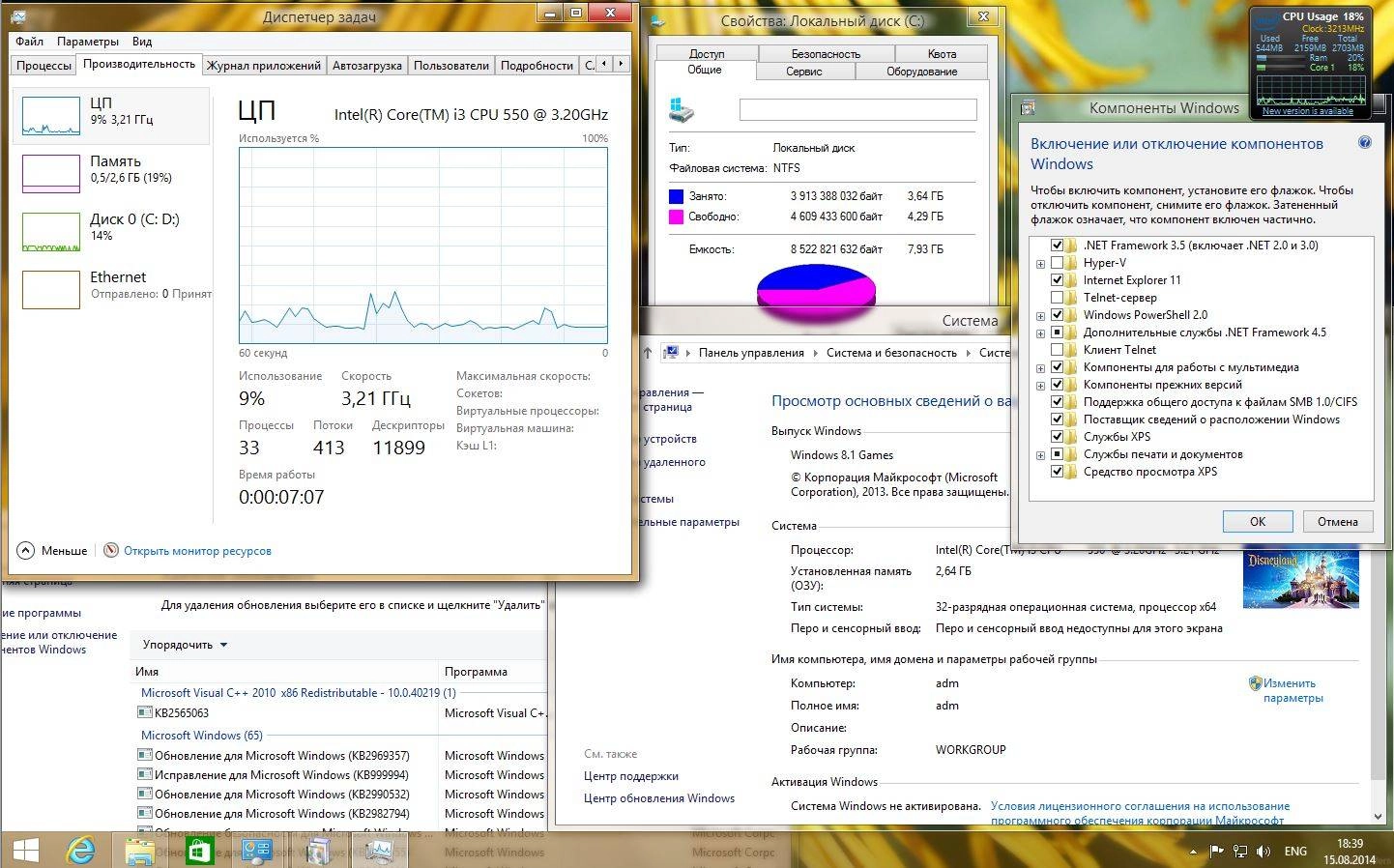Open the Файл menu in Task Manager
This screenshot has width=1394, height=868.
tap(29, 42)
